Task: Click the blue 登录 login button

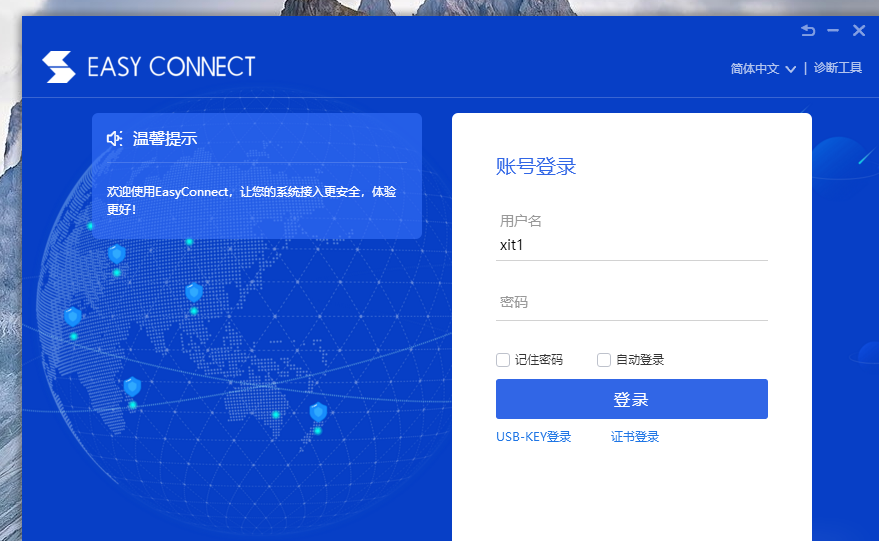Action: 632,399
